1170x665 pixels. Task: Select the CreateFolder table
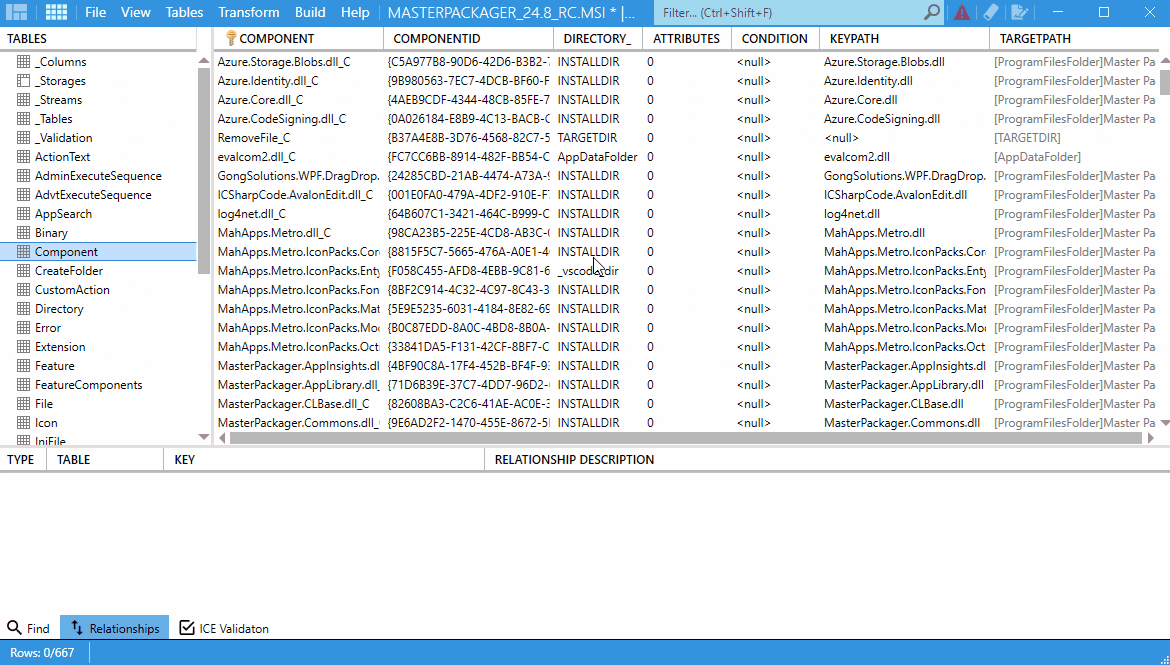(69, 271)
